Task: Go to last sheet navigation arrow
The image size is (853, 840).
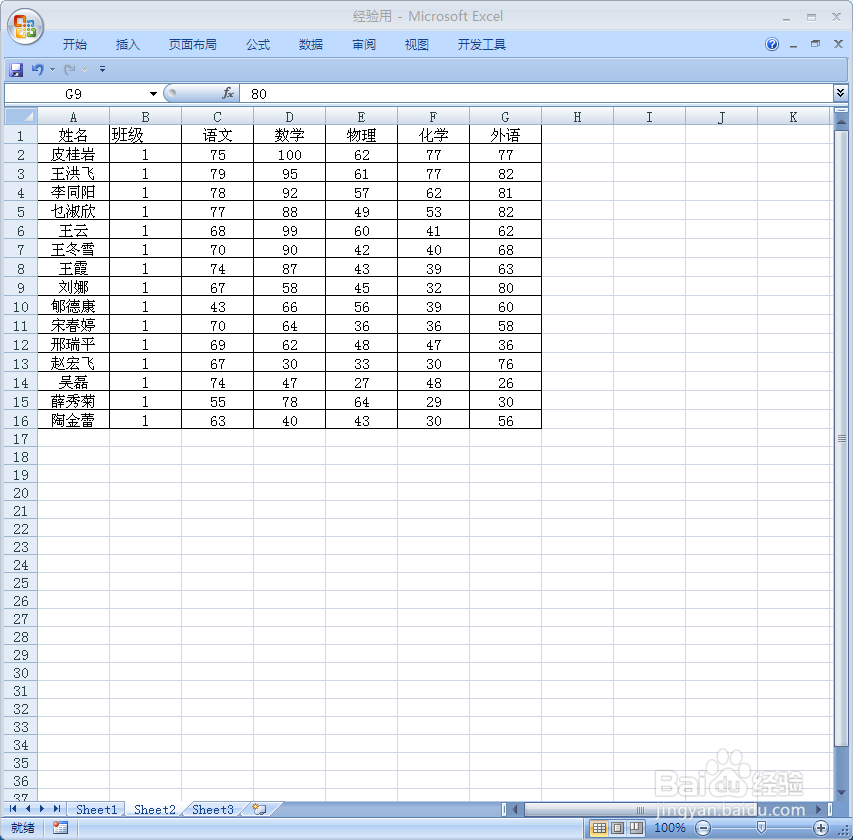Action: tap(57, 809)
